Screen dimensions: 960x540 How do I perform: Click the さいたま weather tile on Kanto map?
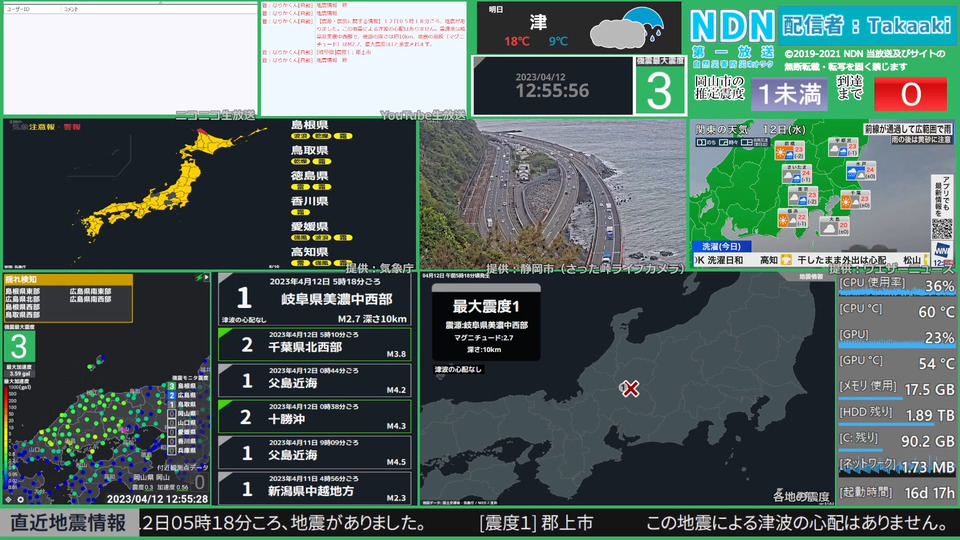click(797, 173)
